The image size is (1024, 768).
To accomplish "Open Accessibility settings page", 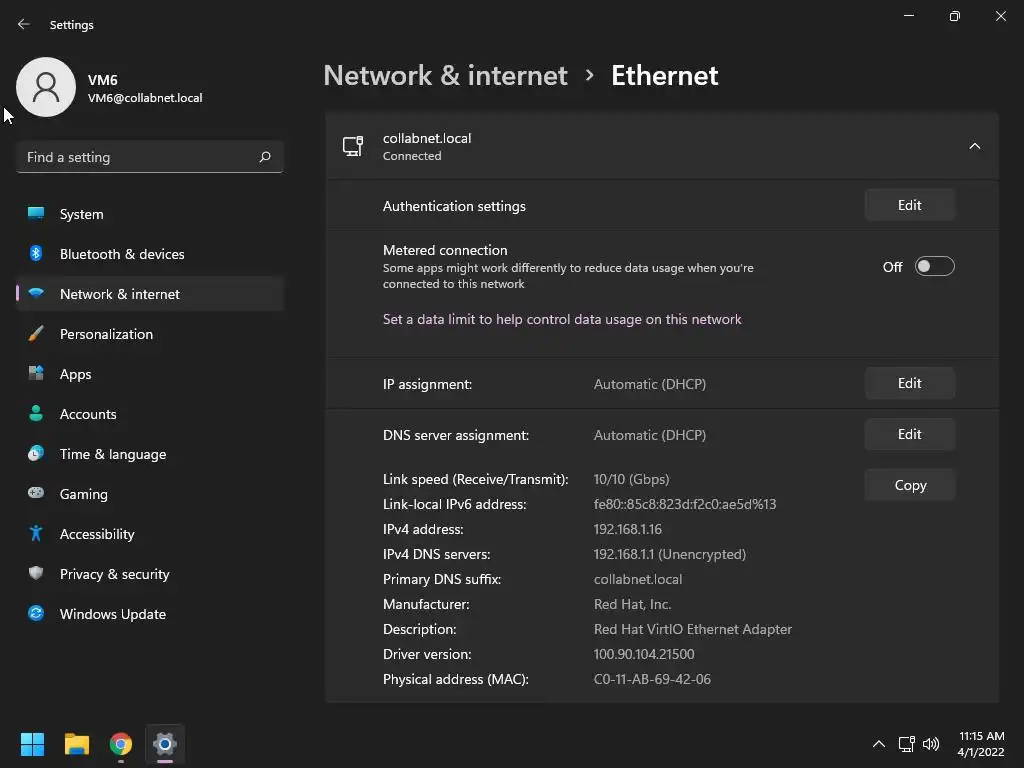I will 97,534.
